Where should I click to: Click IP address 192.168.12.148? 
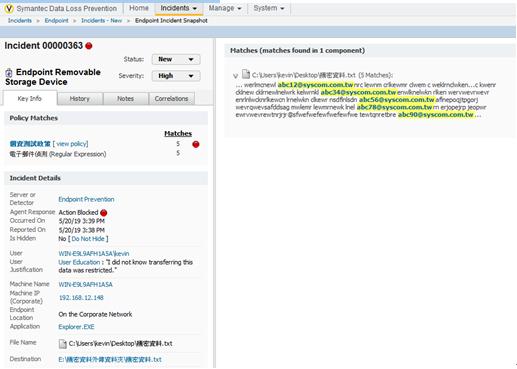tap(81, 298)
